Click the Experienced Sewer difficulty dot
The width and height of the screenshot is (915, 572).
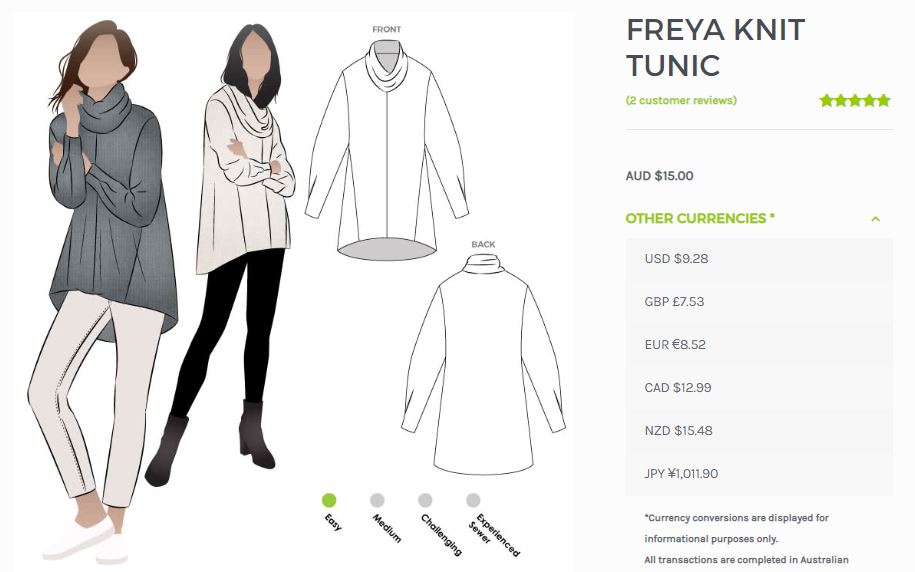pos(473,500)
